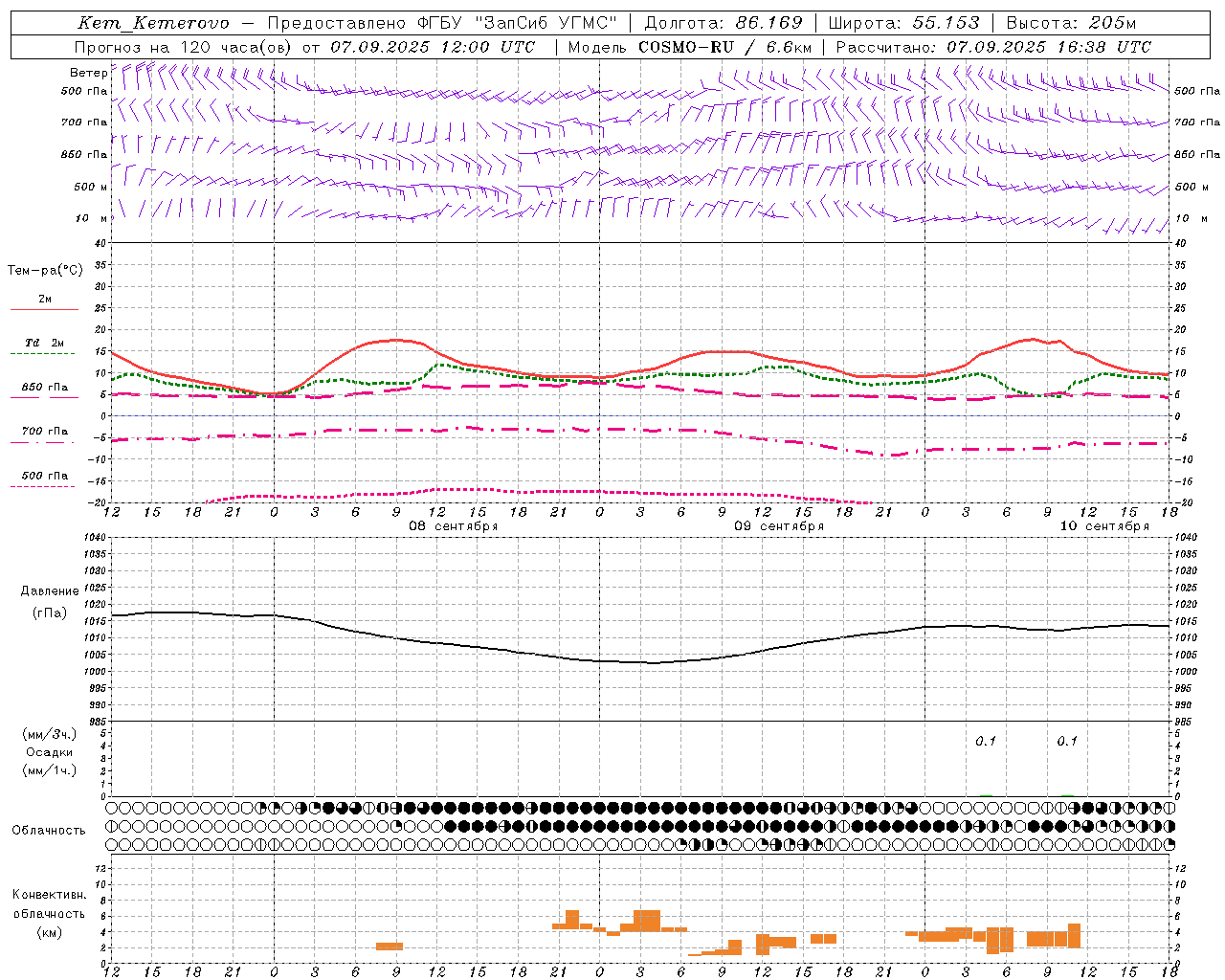Image resolution: width=1225 pixels, height=980 pixels.
Task: Click the Прогноз на 120 часа(ов) text
Action: click(x=184, y=47)
